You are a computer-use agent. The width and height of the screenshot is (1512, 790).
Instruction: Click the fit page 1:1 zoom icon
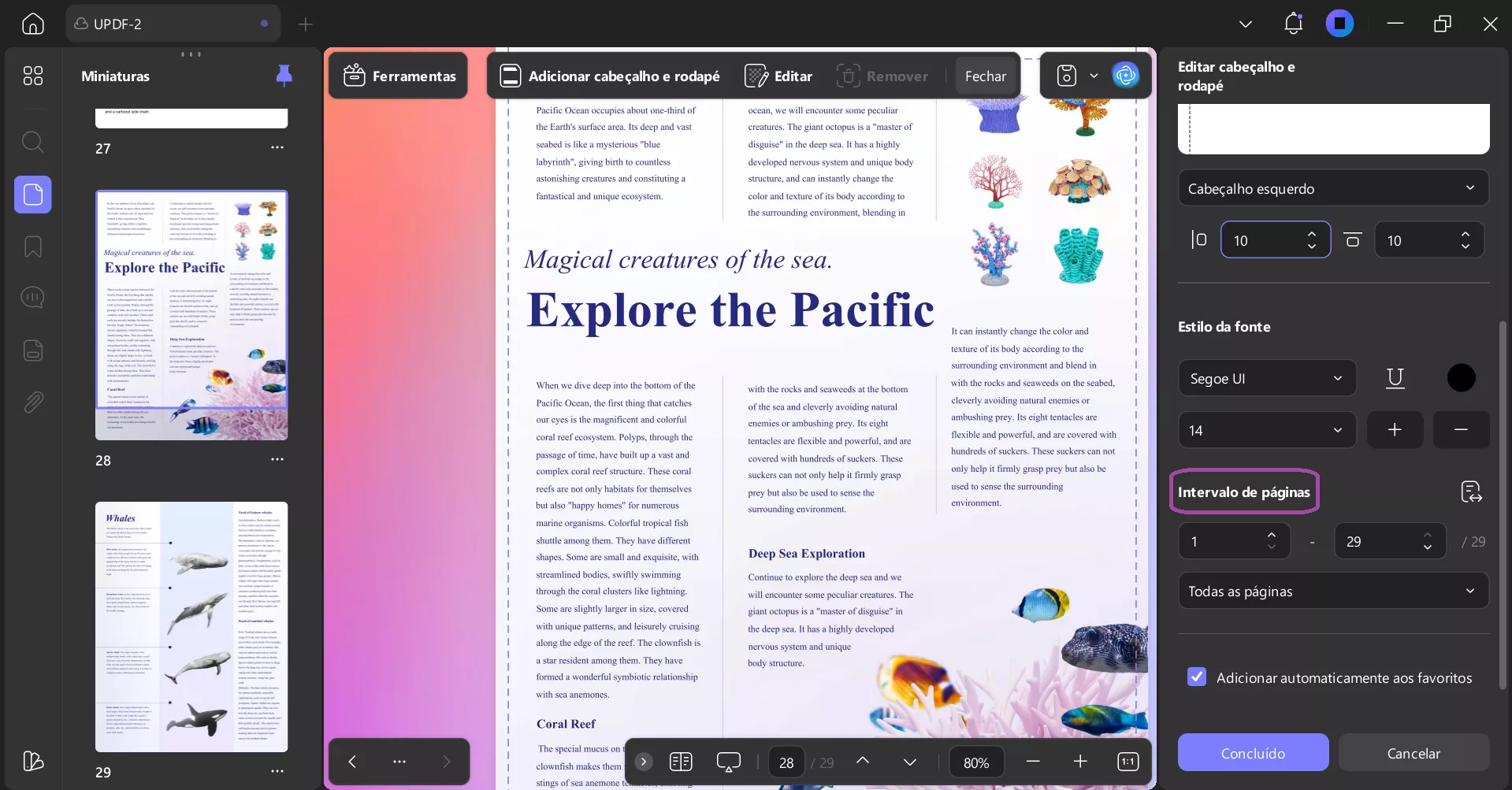pos(1127,762)
